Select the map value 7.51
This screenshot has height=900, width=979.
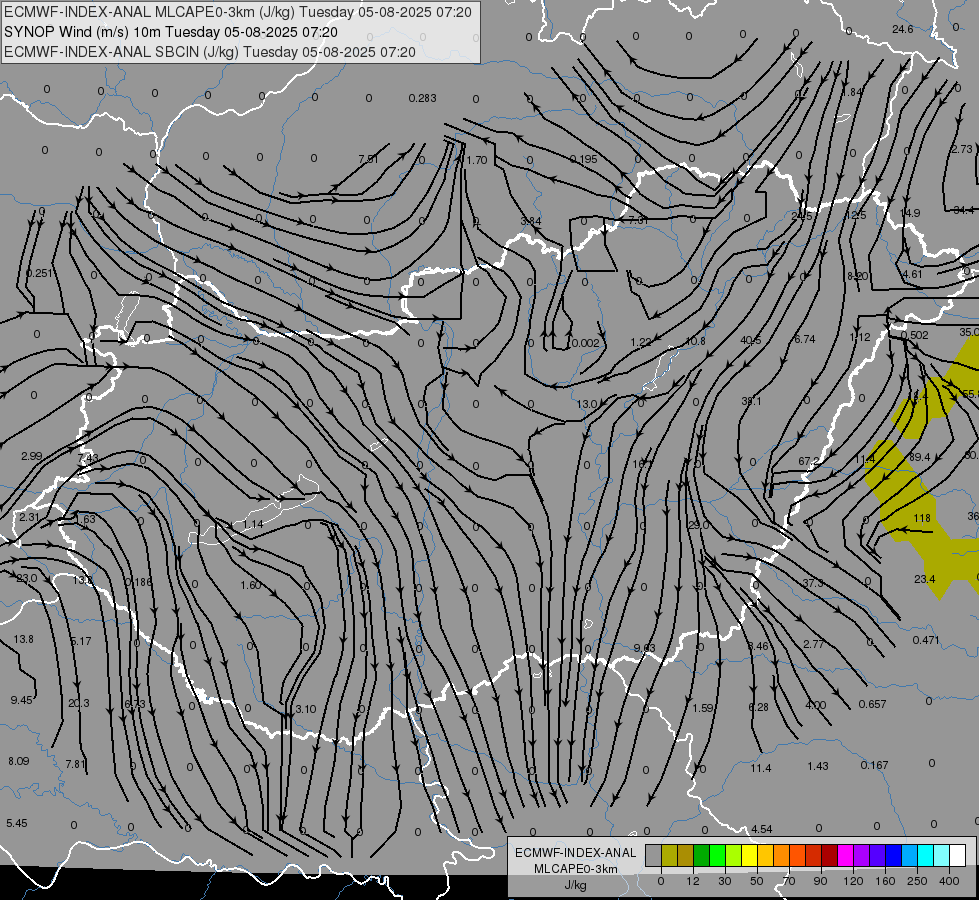(x=368, y=159)
